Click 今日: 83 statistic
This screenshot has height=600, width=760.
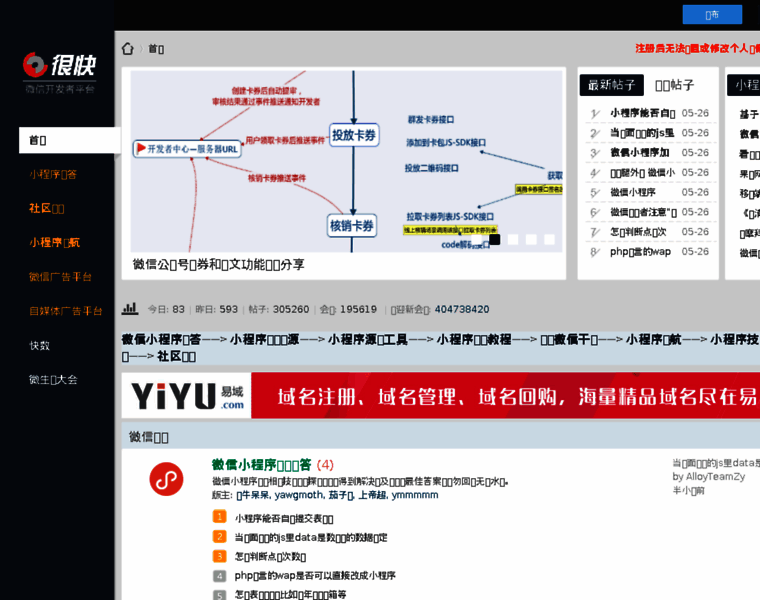click(166, 309)
